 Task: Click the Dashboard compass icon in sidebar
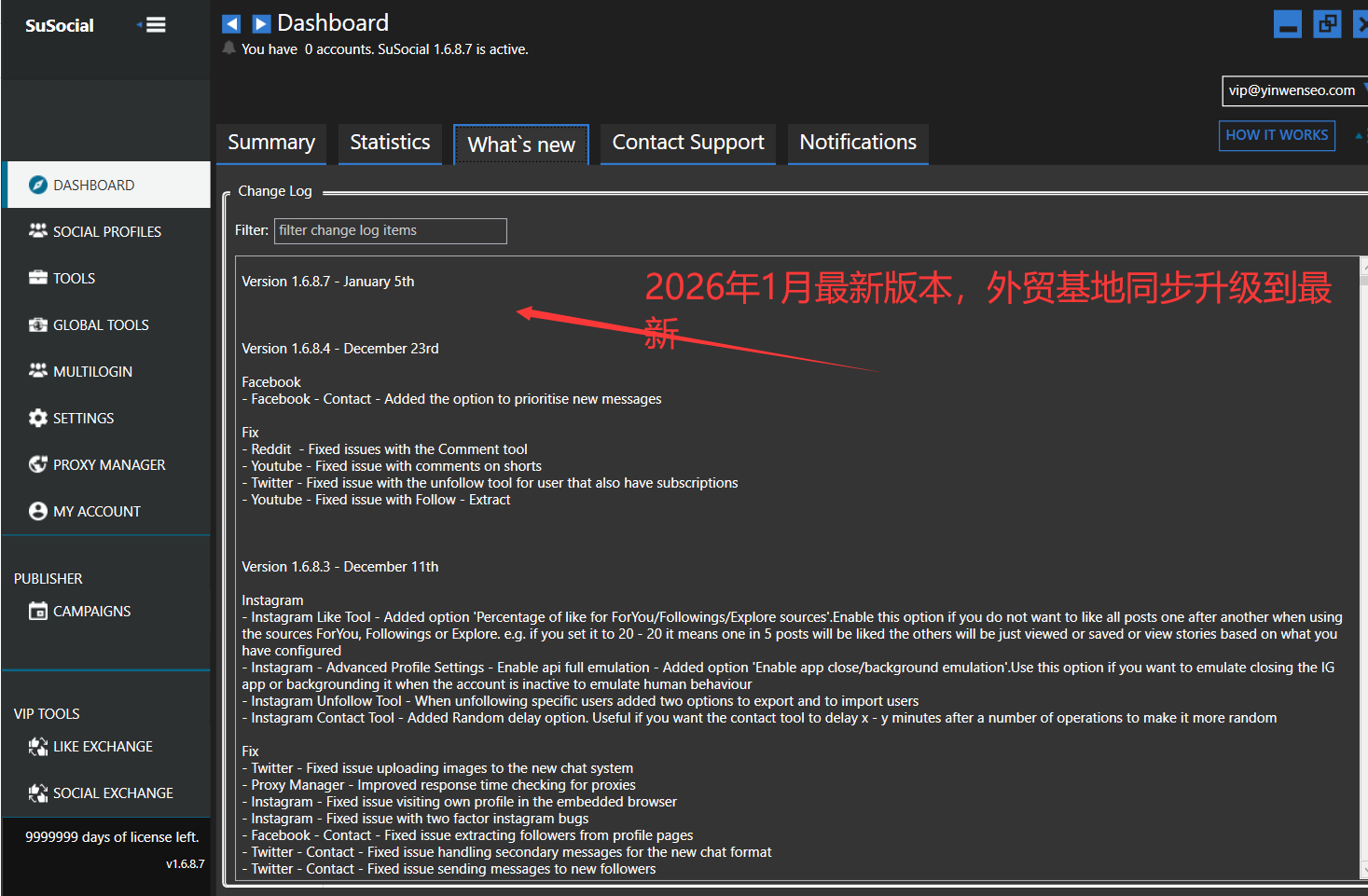pos(37,185)
